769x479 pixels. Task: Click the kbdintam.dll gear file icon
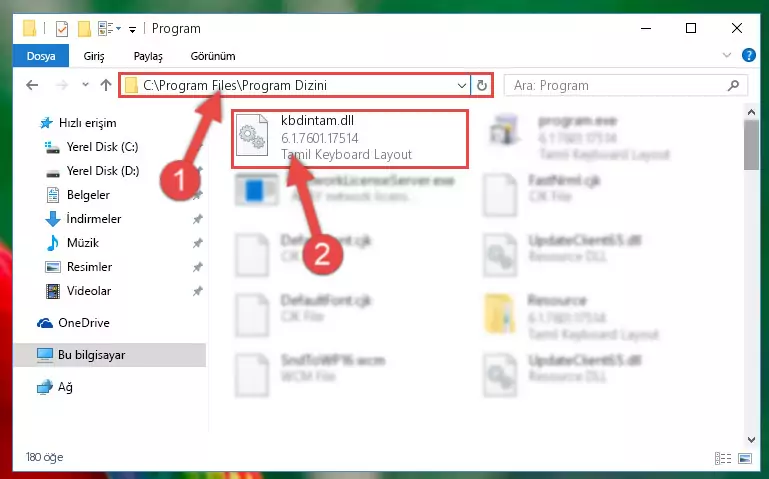point(252,135)
